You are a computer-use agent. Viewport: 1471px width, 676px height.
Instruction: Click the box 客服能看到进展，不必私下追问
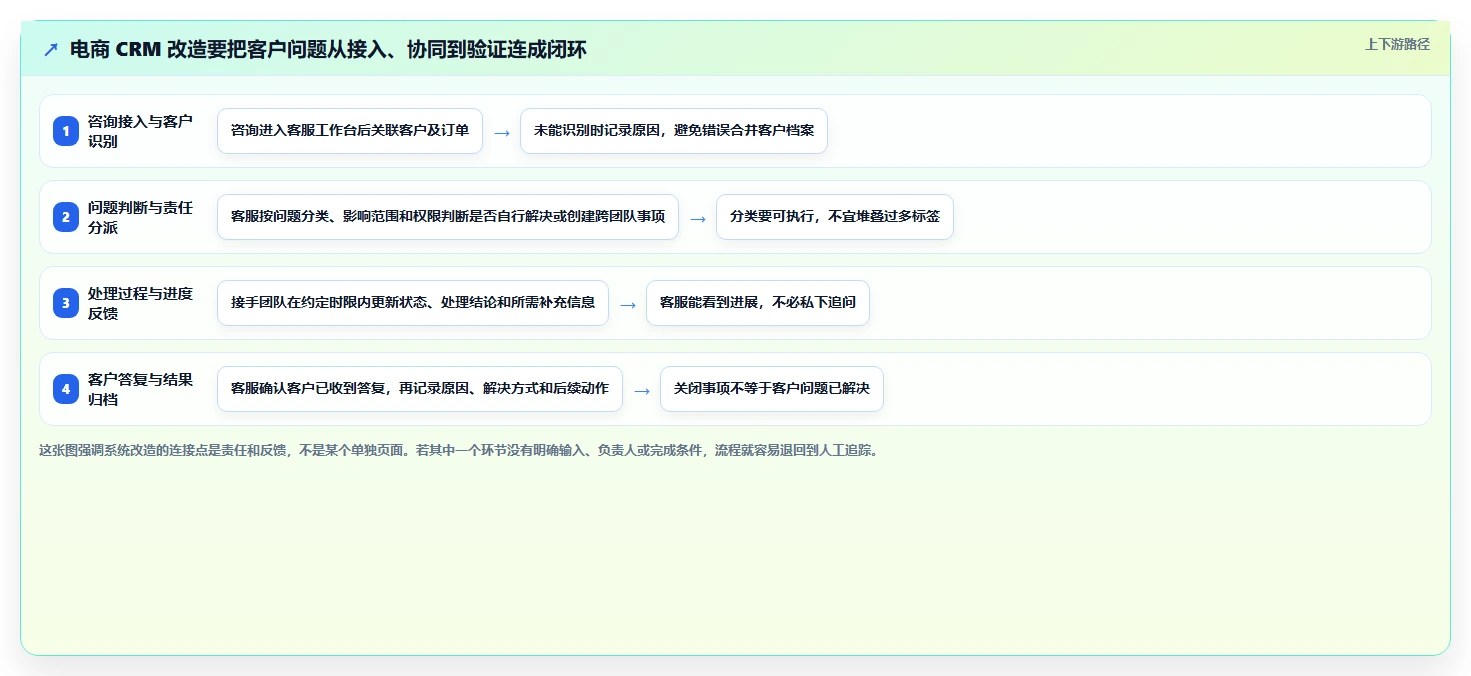758,303
